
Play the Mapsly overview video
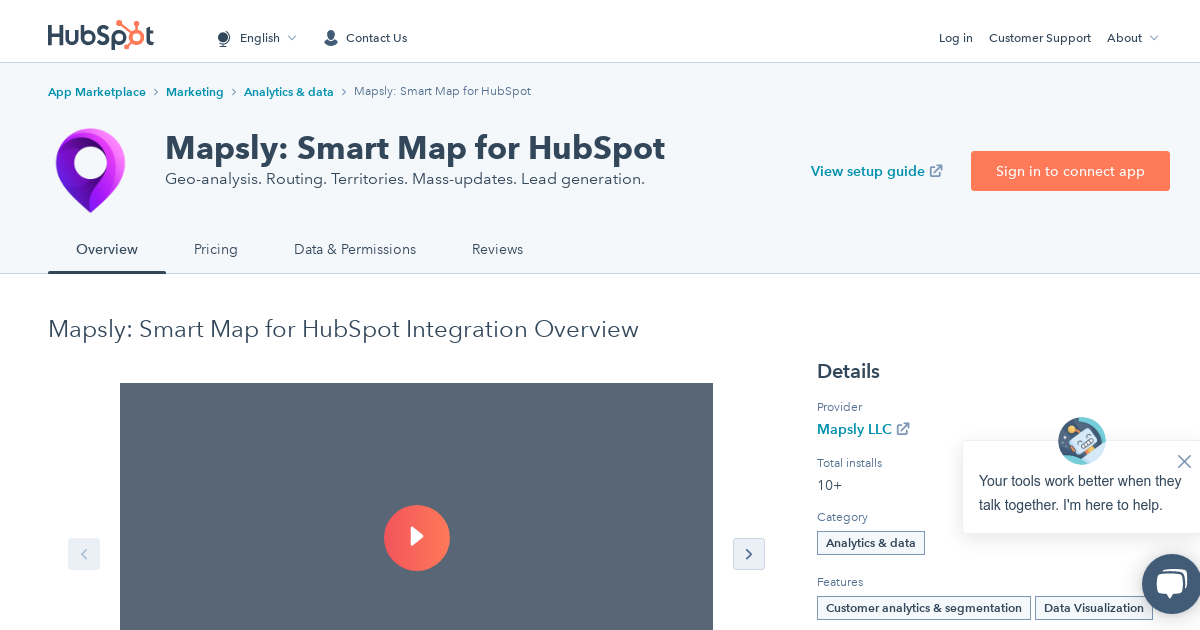point(417,538)
